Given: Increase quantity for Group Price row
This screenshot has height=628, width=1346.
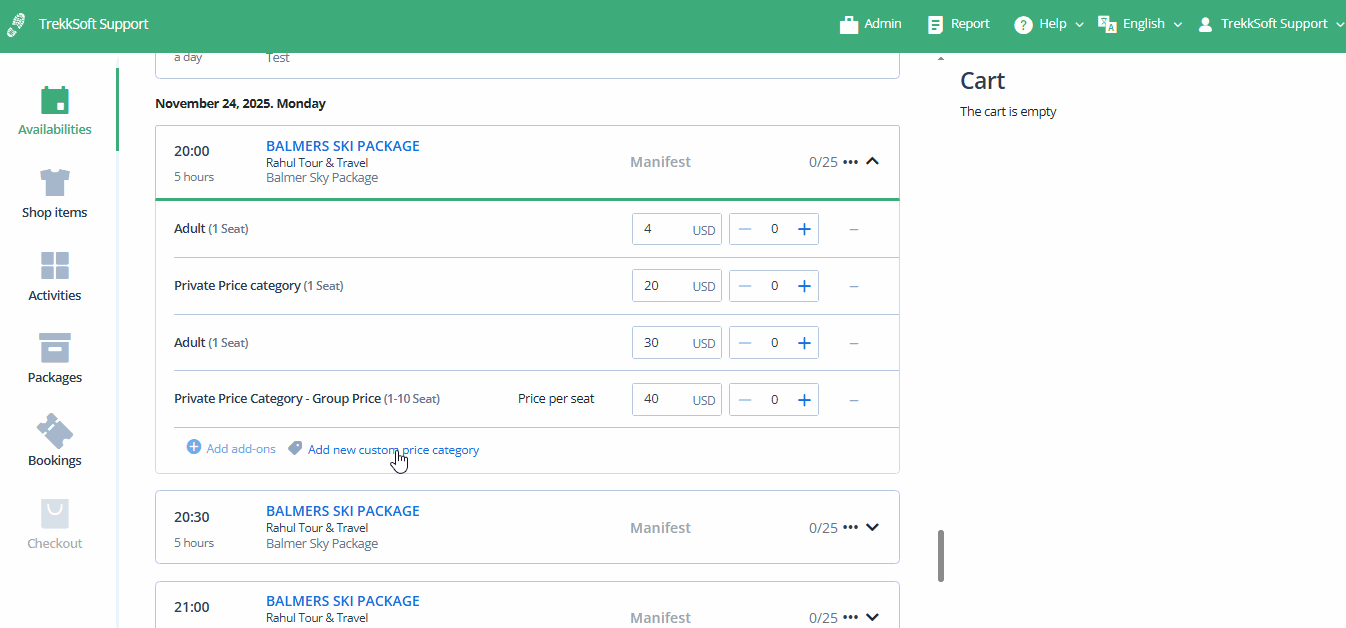Looking at the screenshot, I should (x=804, y=400).
